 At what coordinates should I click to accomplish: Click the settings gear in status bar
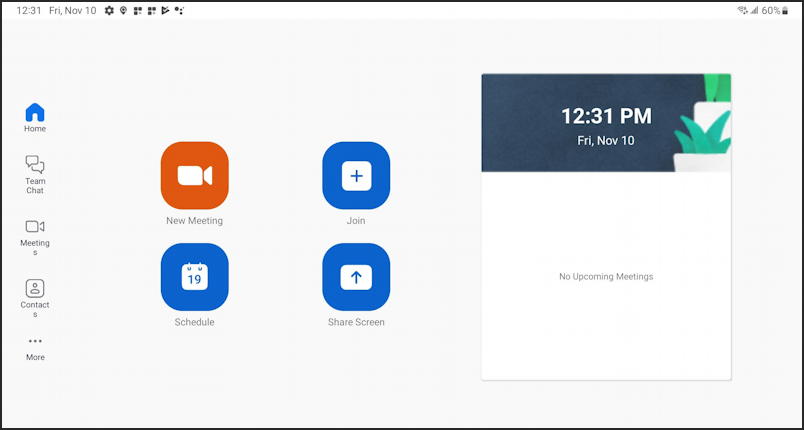point(109,10)
